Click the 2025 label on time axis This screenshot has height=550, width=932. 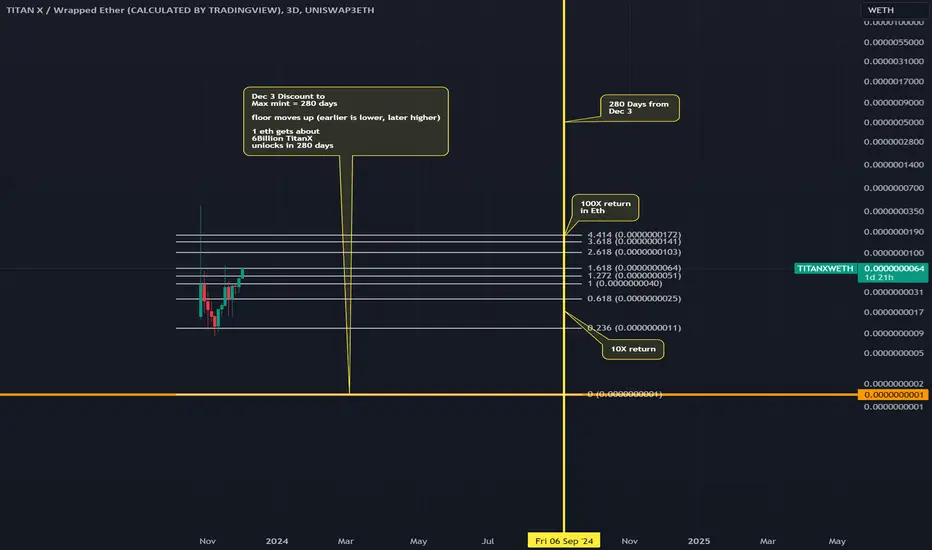699,541
